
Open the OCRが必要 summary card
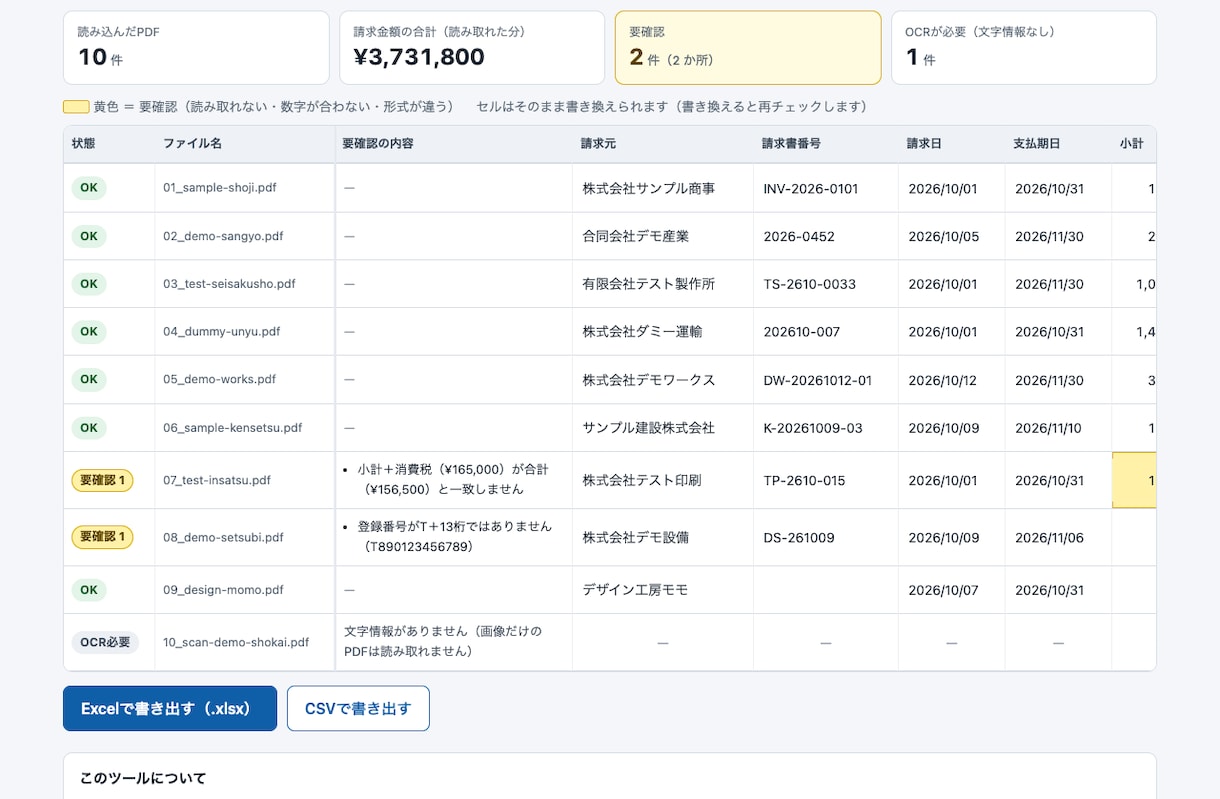(x=1023, y=48)
